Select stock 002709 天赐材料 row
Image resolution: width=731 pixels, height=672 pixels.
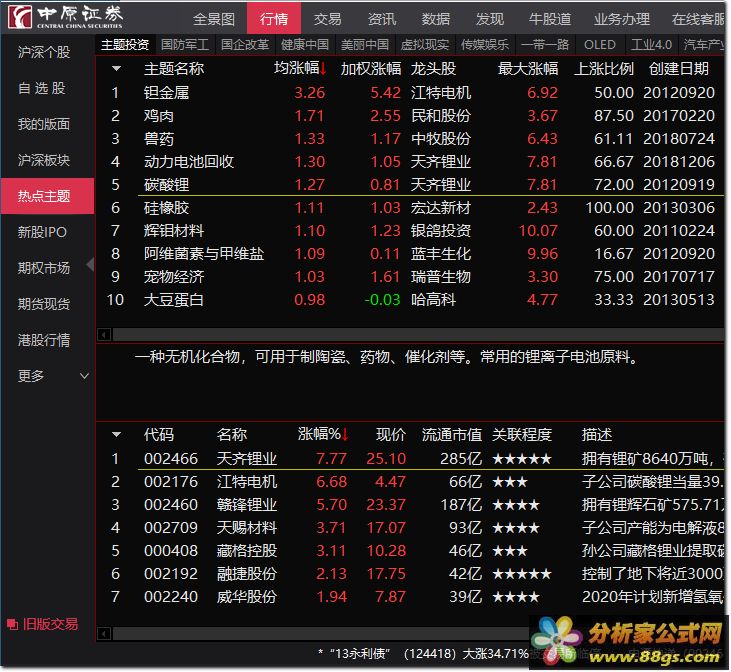410,527
